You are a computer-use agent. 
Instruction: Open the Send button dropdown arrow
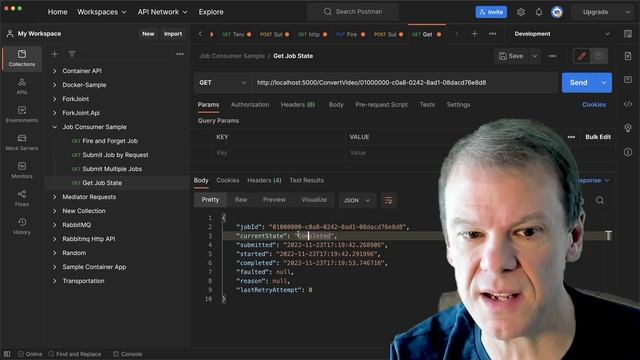(x=604, y=82)
